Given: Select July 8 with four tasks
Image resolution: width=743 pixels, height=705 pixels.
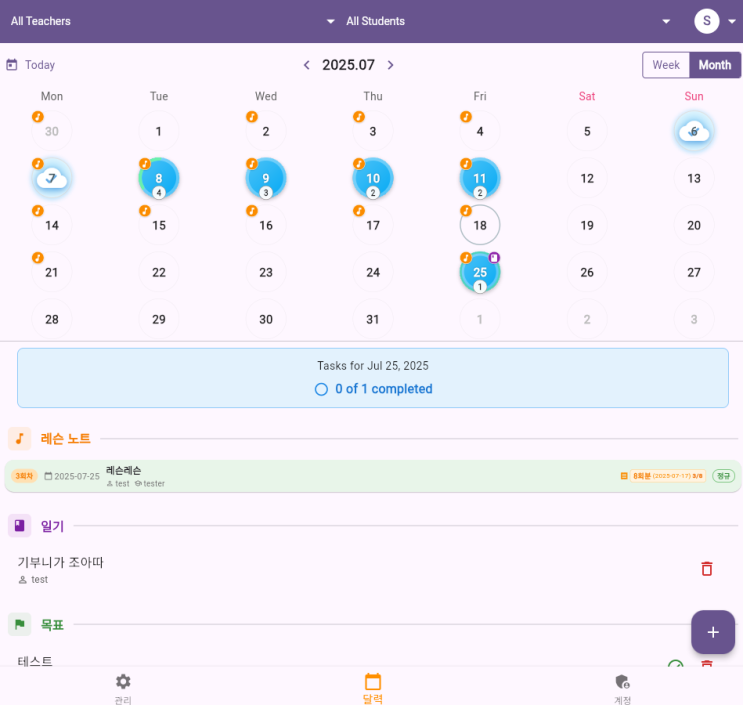Looking at the screenshot, I should click(159, 178).
